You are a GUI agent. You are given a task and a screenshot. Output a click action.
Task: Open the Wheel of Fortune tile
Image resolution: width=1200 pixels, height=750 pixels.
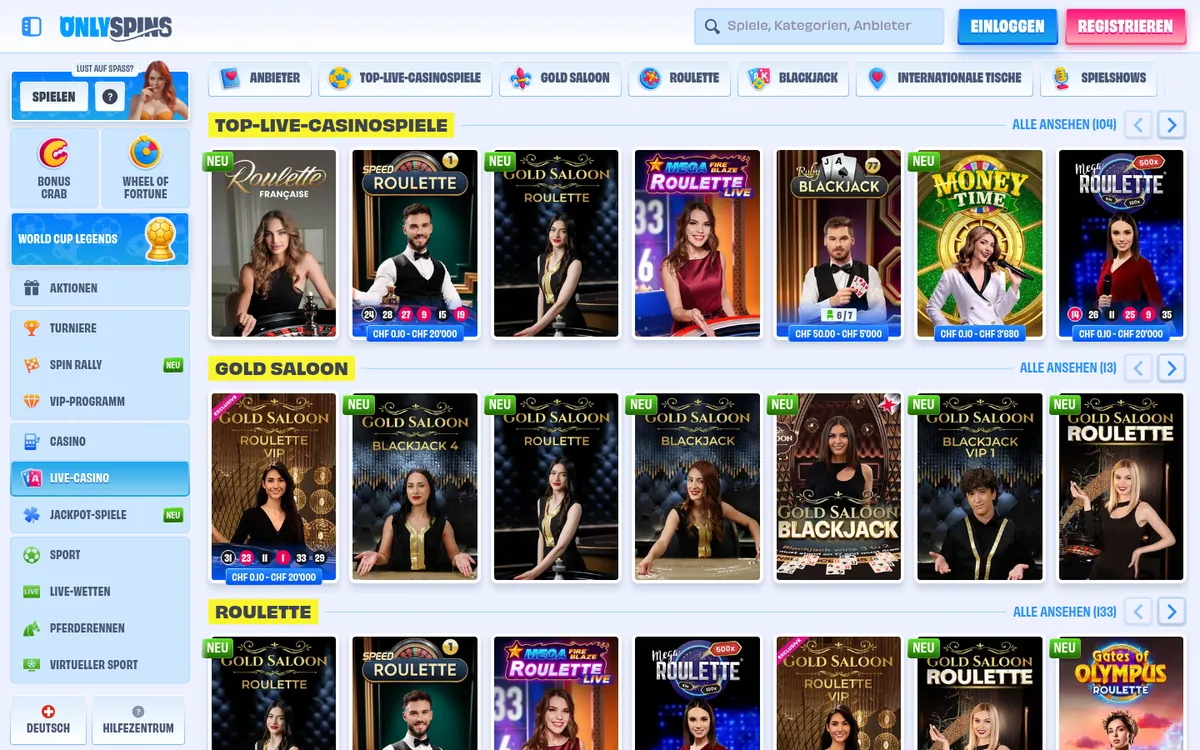(145, 168)
